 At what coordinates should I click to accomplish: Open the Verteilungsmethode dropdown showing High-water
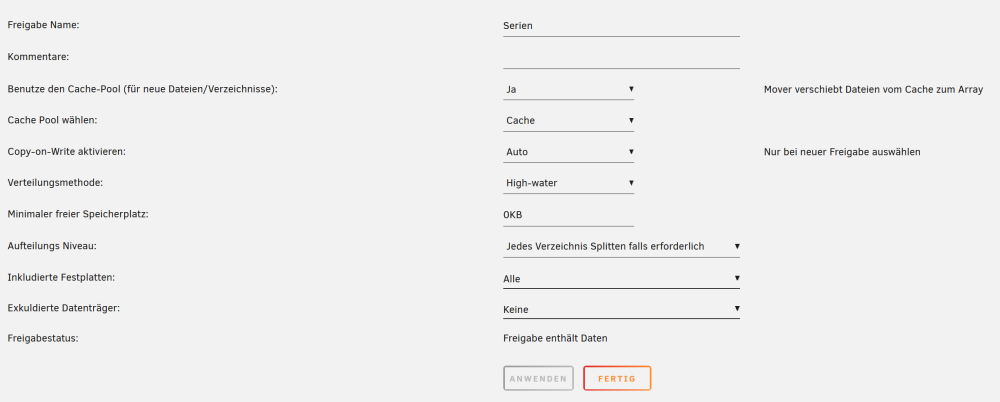[568, 183]
